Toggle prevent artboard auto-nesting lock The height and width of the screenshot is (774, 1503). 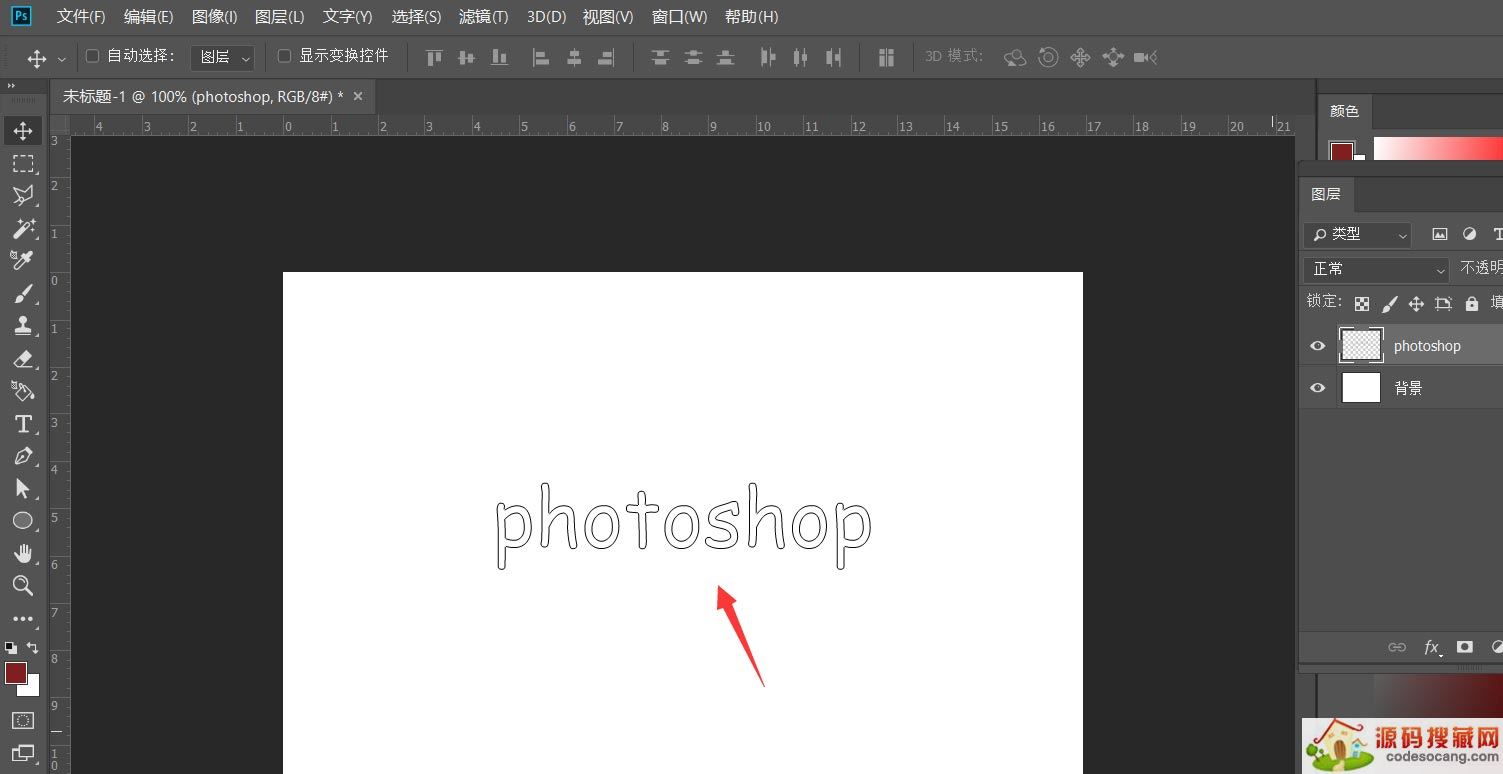tap(1443, 303)
